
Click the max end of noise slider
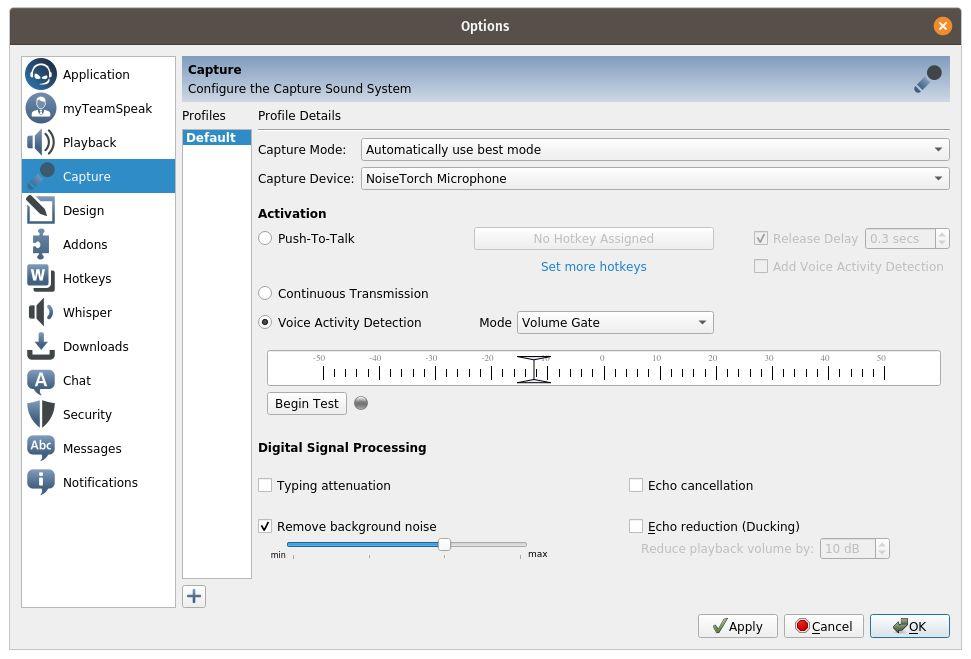click(538, 554)
